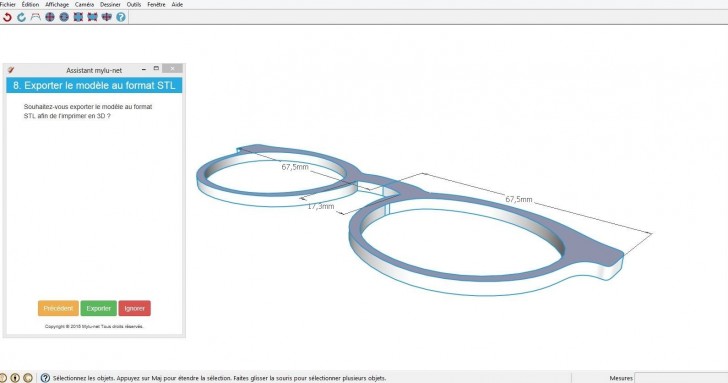
Task: Maximize the Assistant mylu-net window
Action: (156, 69)
